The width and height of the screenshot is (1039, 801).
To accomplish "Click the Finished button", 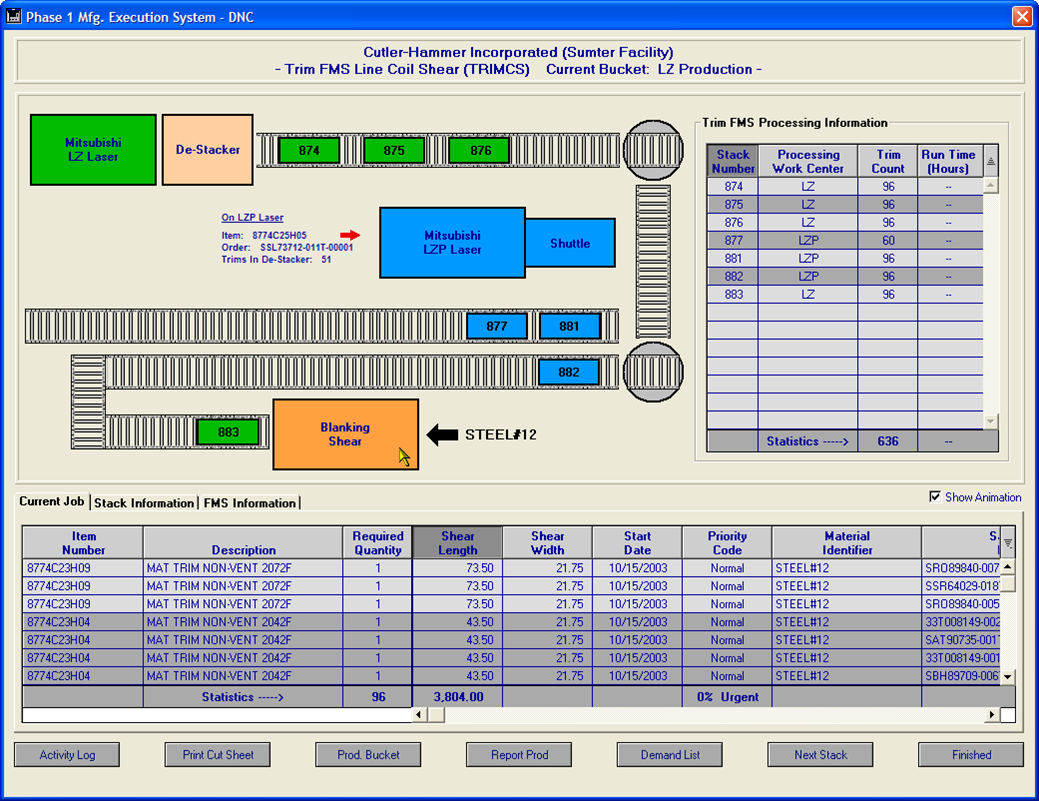I will [971, 755].
